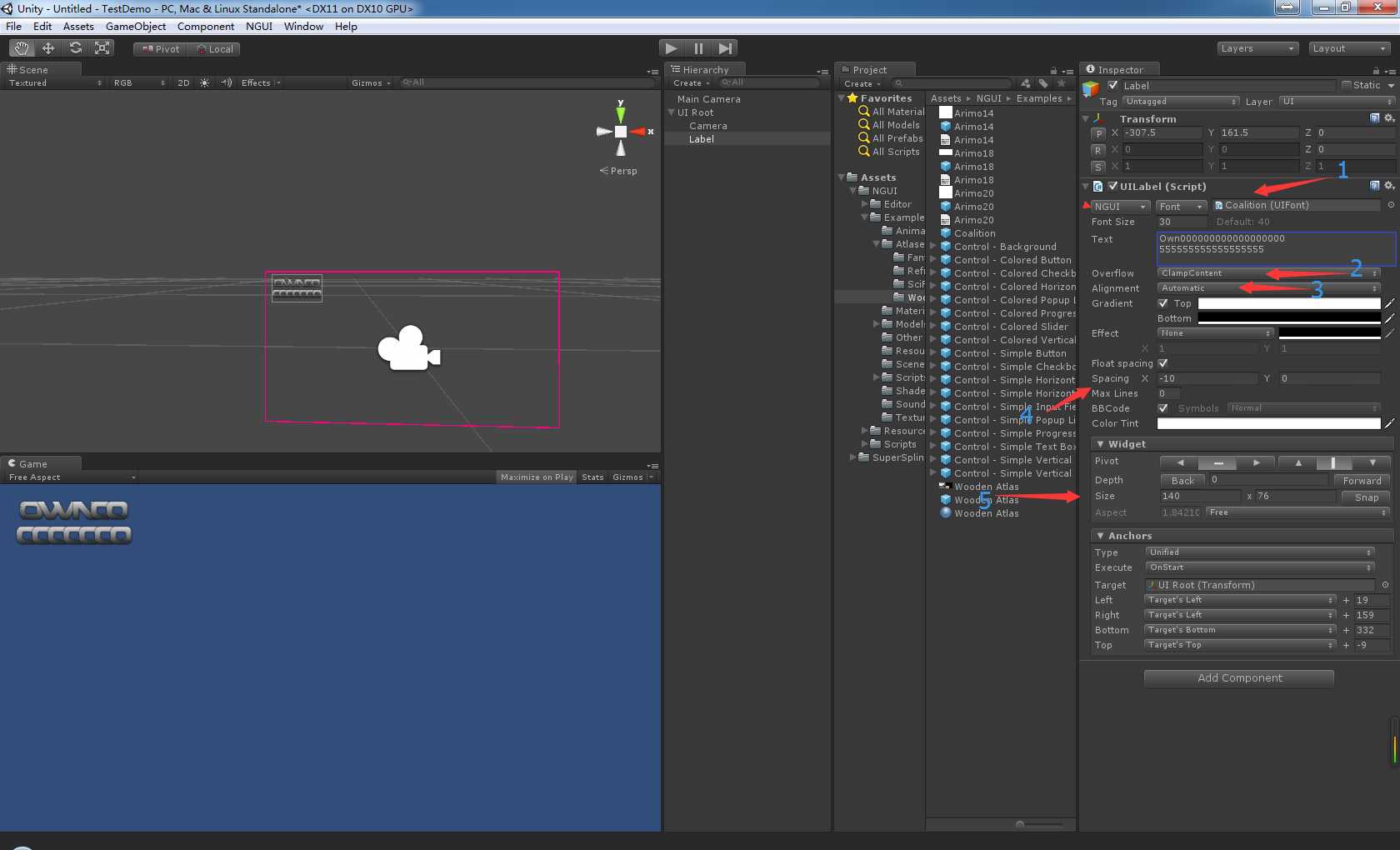This screenshot has width=1400, height=850.
Task: Open the Alignment Automatic dropdown
Action: point(1269,288)
